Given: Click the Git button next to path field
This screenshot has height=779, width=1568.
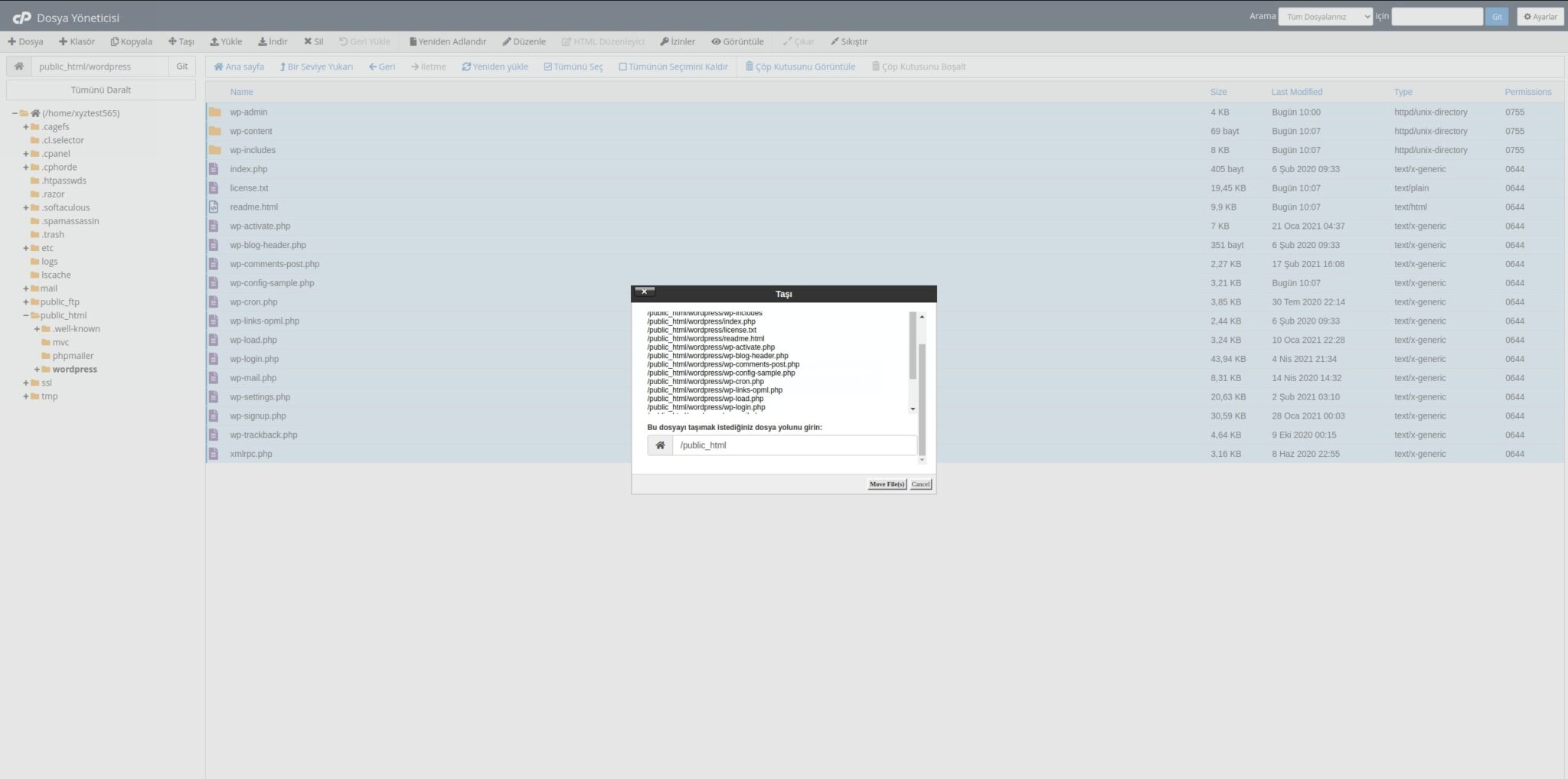Looking at the screenshot, I should pyautogui.click(x=182, y=67).
